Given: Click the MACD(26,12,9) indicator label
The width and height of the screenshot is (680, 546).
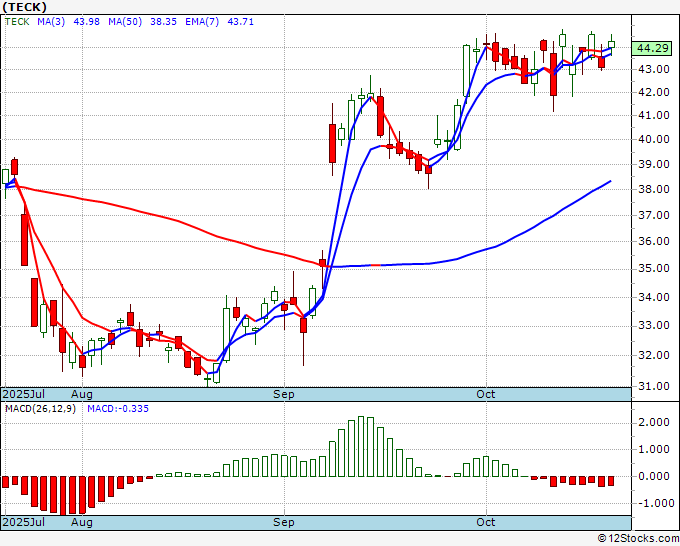Looking at the screenshot, I should coord(40,409).
